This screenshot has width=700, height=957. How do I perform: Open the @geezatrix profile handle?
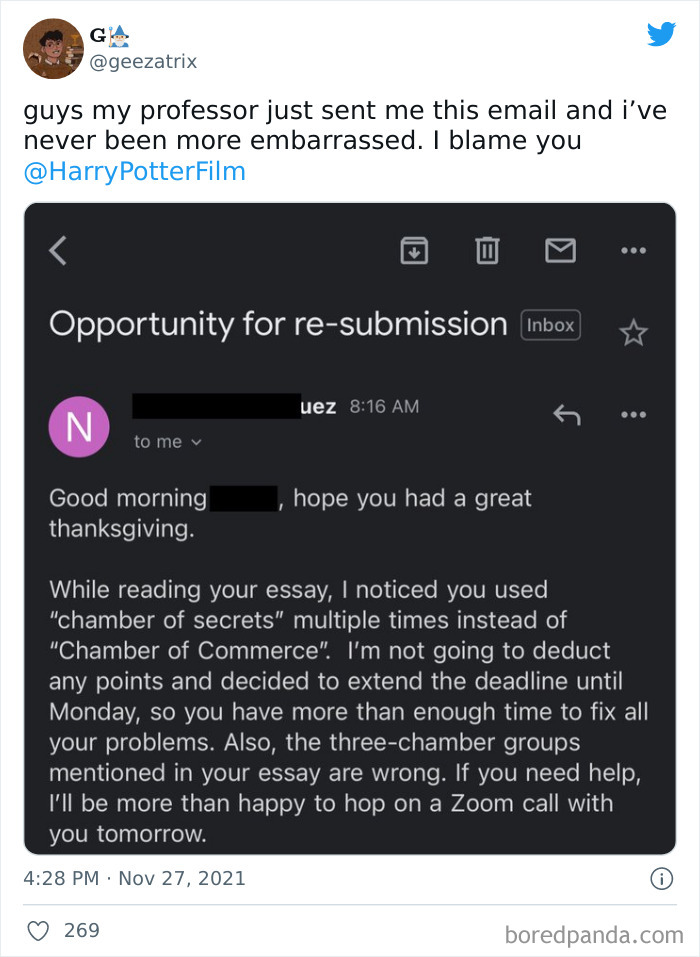coord(143,62)
